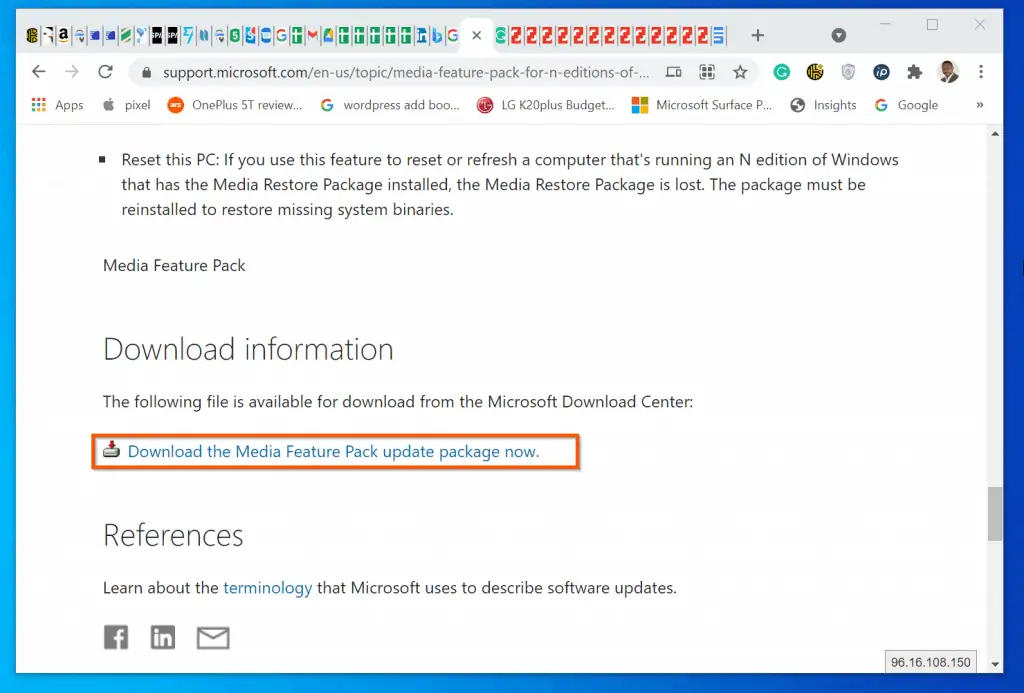Open the wordpress add boo... bookmark

click(x=390, y=105)
